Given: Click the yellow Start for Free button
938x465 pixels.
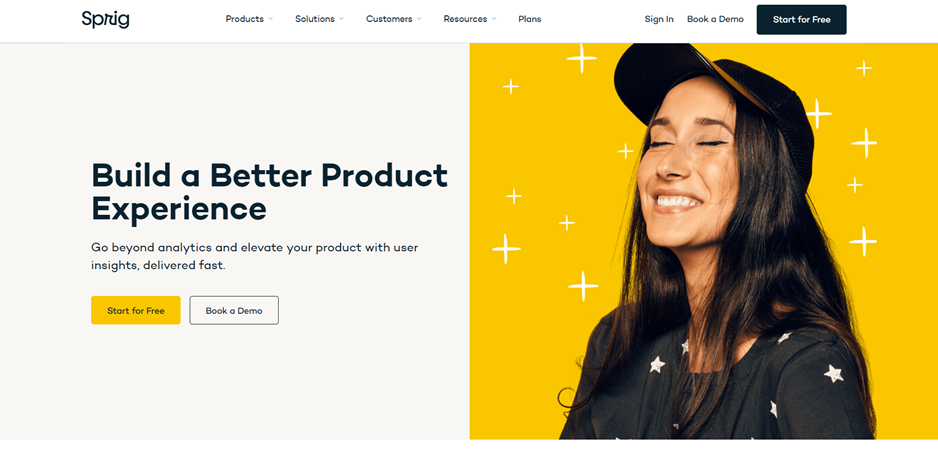Looking at the screenshot, I should pyautogui.click(x=136, y=310).
